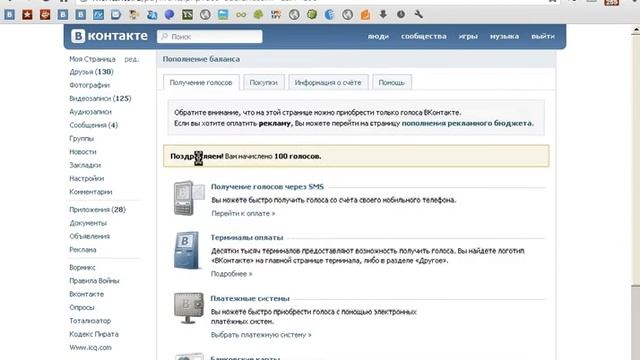Screen dimensions: 640x360
Task: Open Фотографии in sidebar
Action: pos(89,85)
